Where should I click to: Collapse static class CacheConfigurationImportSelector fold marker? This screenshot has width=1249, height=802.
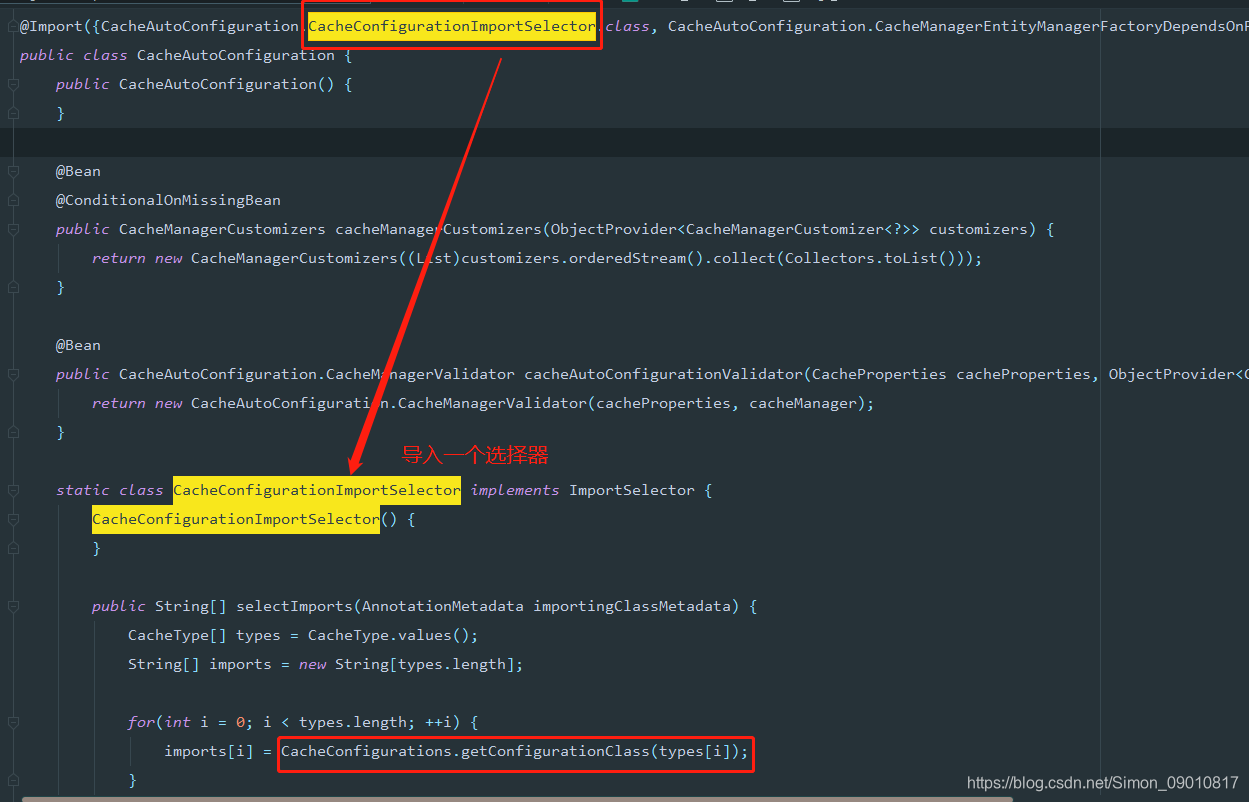pos(13,491)
